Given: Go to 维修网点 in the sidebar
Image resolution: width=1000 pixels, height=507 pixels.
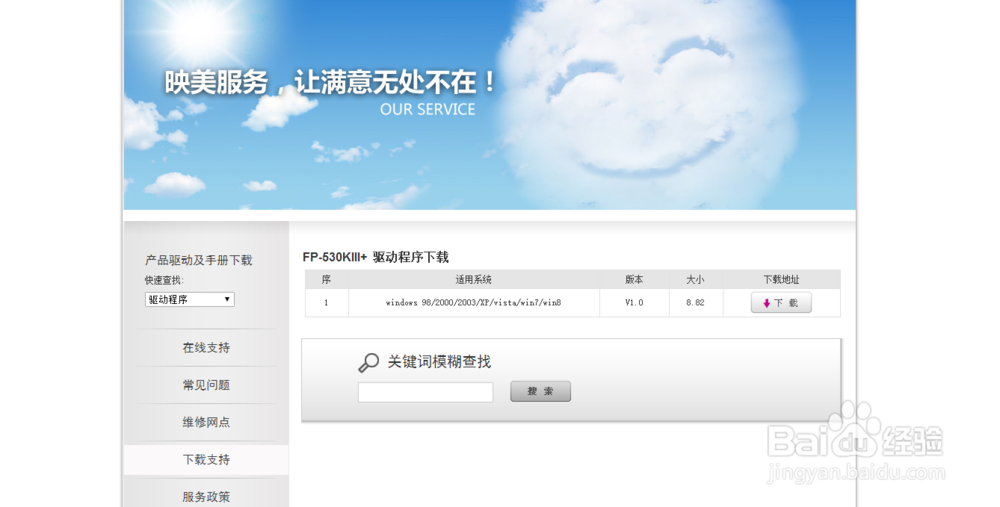Looking at the screenshot, I should point(206,422).
